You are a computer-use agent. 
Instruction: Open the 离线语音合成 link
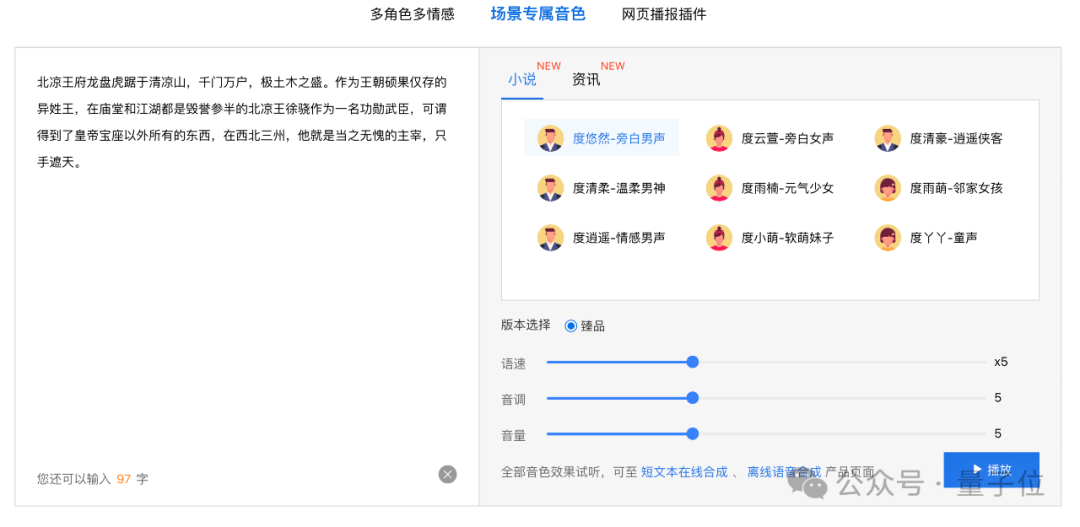point(785,472)
